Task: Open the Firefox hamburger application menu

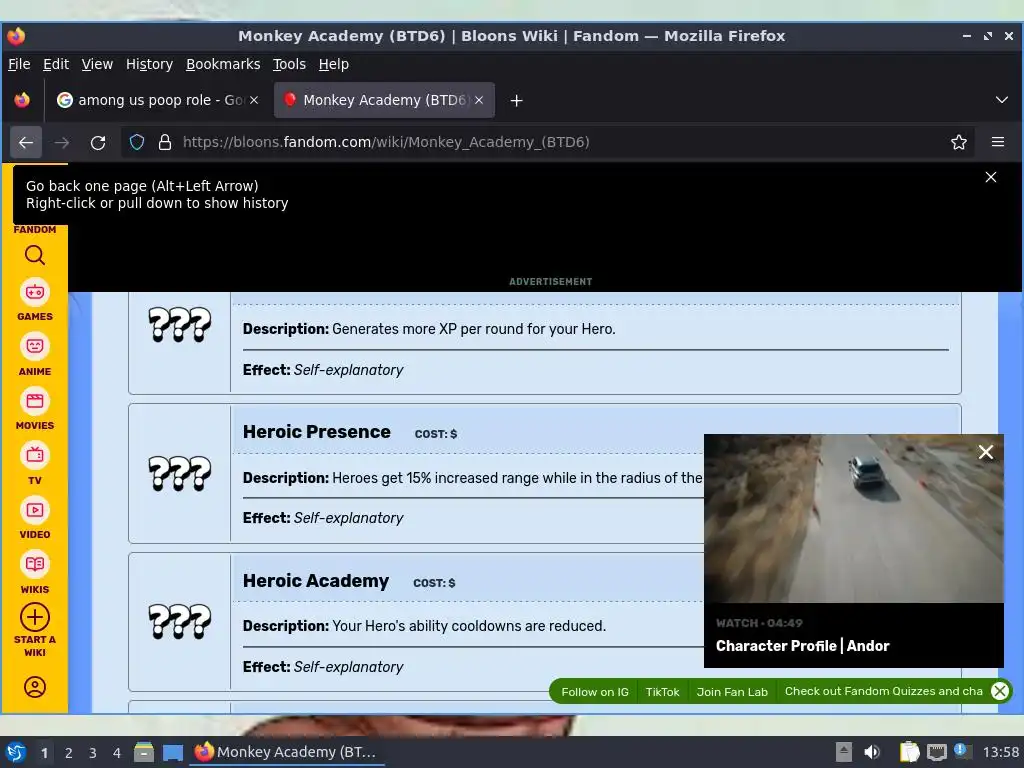Action: 997,142
